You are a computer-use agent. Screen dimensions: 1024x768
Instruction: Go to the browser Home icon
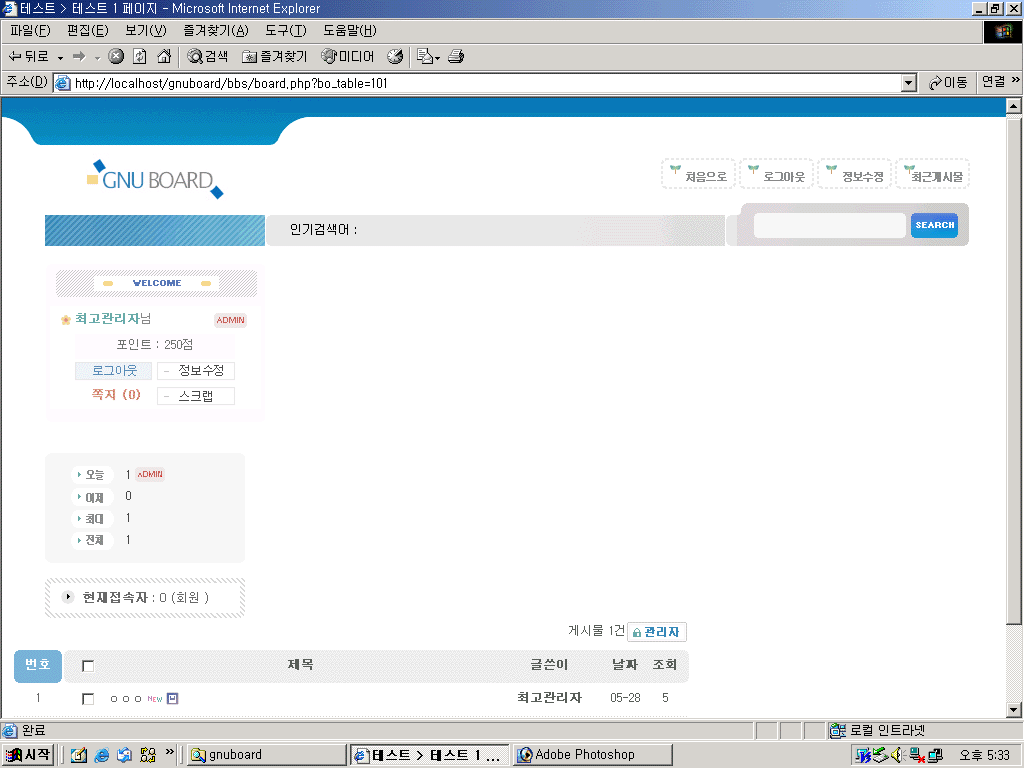click(x=164, y=57)
